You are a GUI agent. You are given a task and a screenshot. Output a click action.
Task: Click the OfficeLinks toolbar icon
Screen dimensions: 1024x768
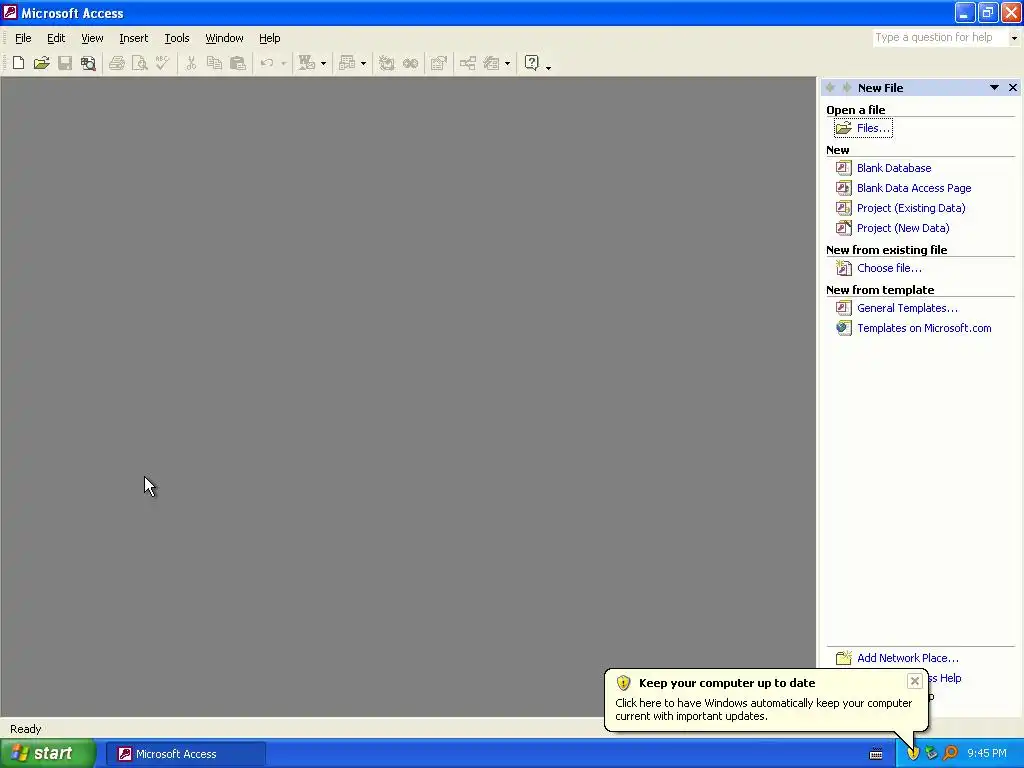point(306,63)
